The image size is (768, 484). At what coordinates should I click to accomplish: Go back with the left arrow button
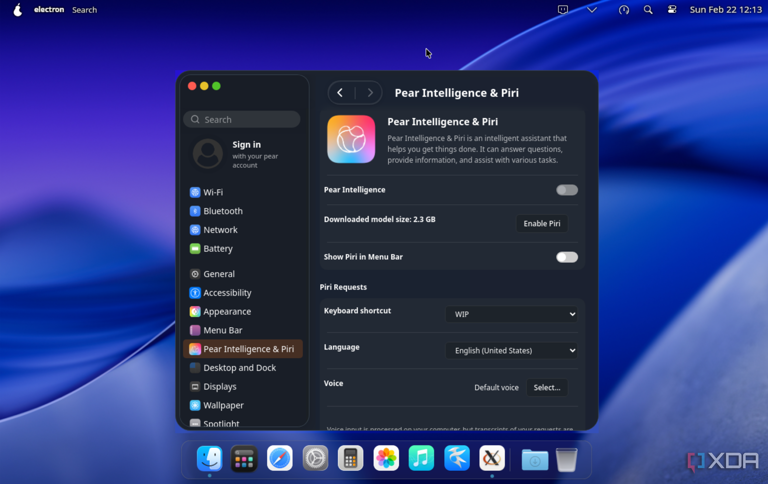pos(340,93)
